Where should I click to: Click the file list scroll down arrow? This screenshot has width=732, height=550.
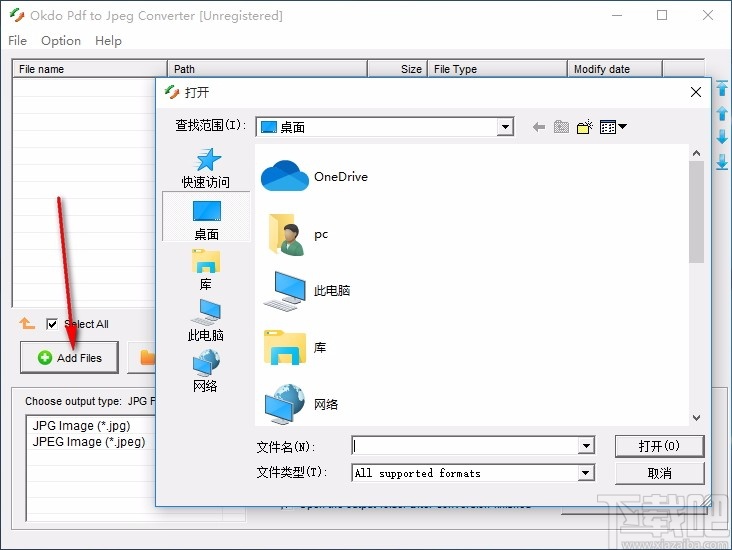coord(696,417)
